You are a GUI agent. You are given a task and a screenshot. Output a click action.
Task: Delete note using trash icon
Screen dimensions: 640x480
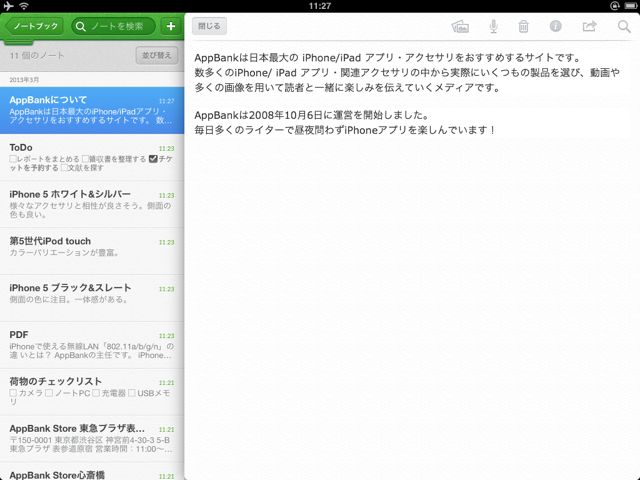(523, 27)
